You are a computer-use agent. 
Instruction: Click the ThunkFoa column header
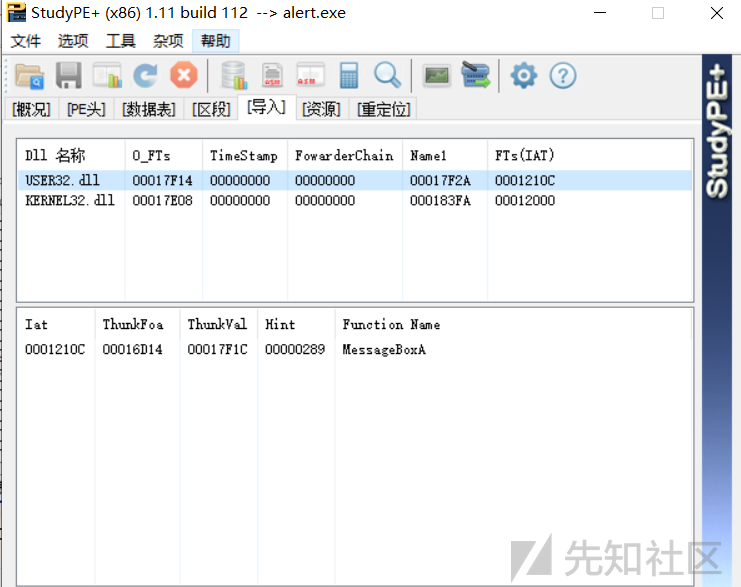pos(137,324)
